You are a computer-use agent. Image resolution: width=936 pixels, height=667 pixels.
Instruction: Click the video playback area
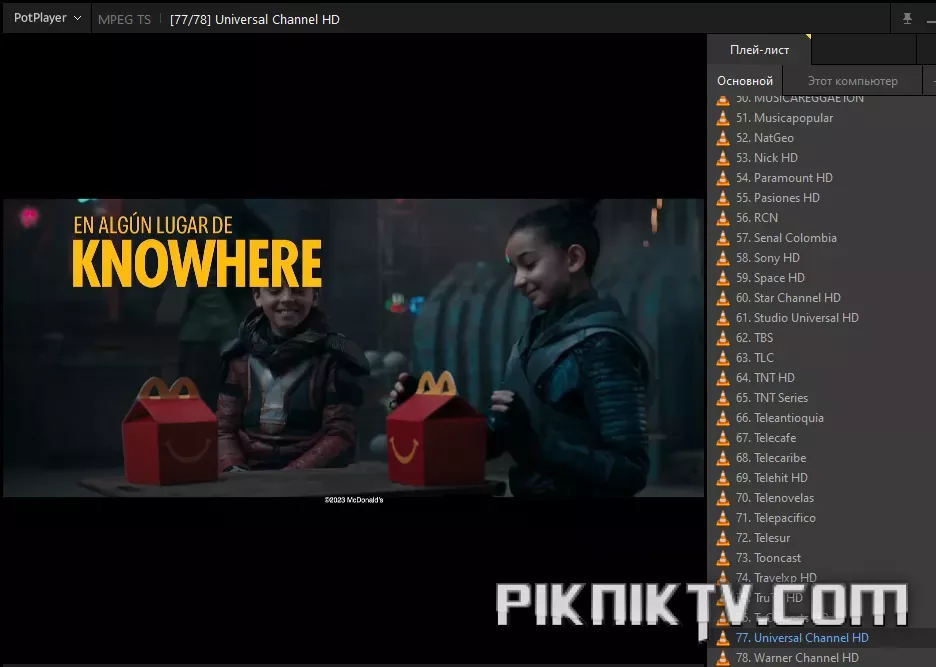[x=353, y=348]
